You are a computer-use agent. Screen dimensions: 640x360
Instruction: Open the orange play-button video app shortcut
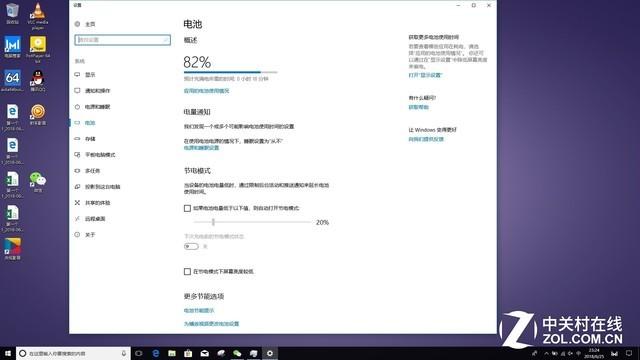pyautogui.click(x=38, y=114)
